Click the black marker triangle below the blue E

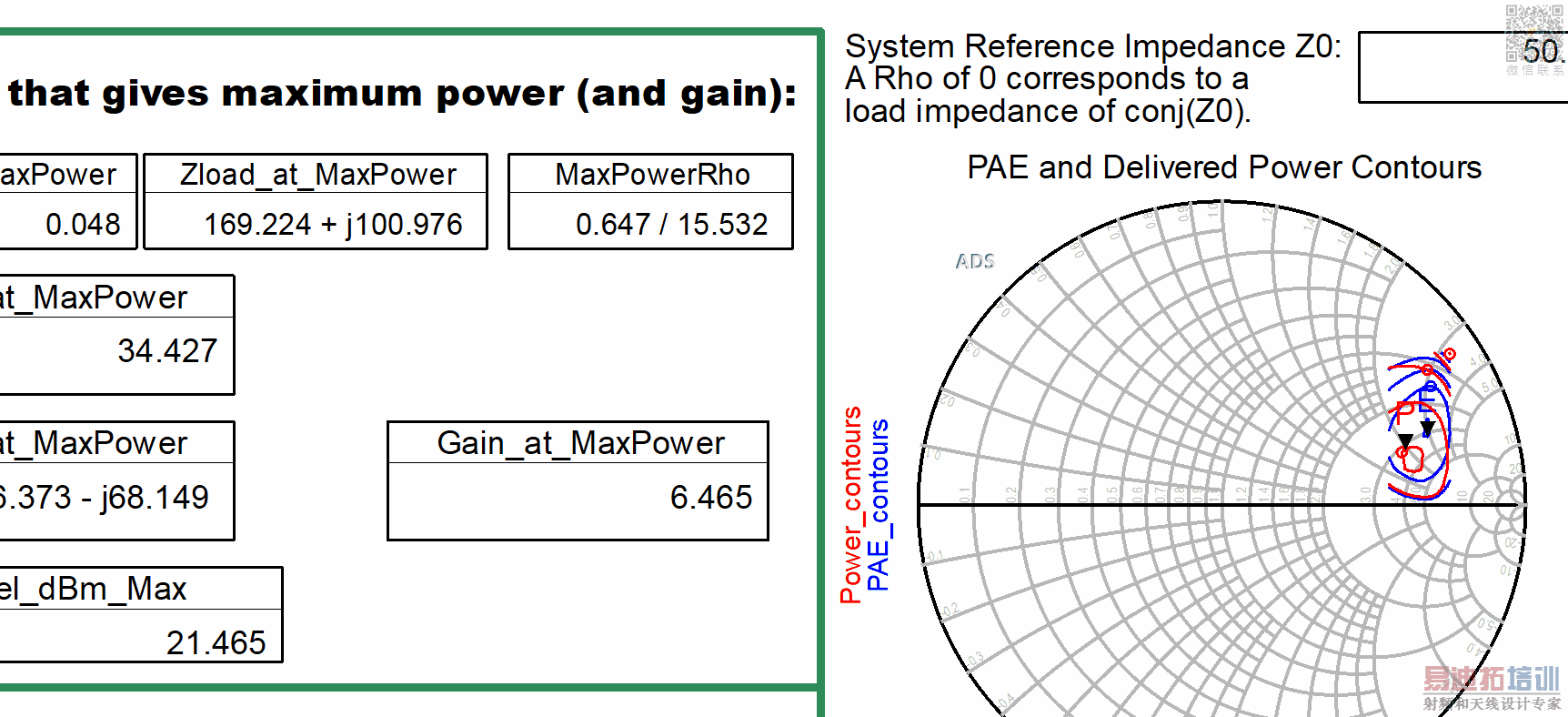click(1427, 427)
